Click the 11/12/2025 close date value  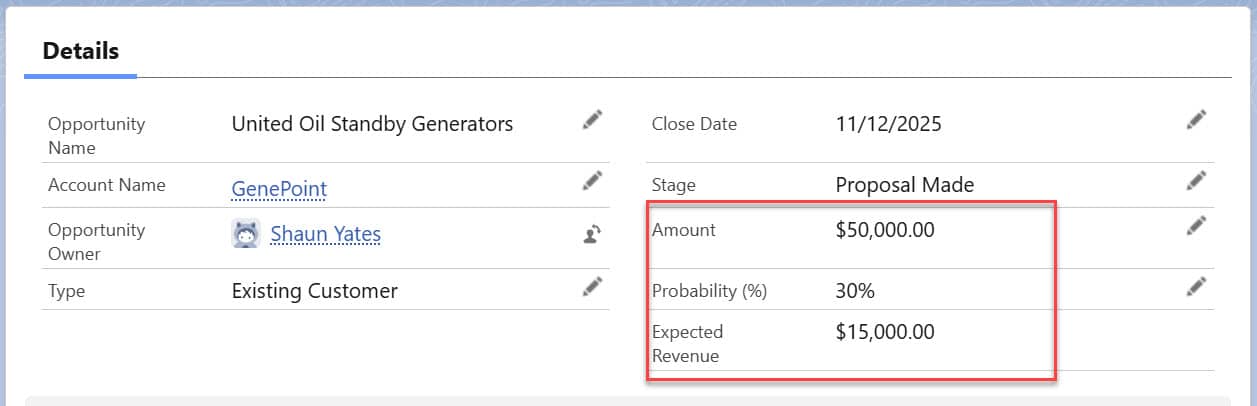(x=888, y=124)
